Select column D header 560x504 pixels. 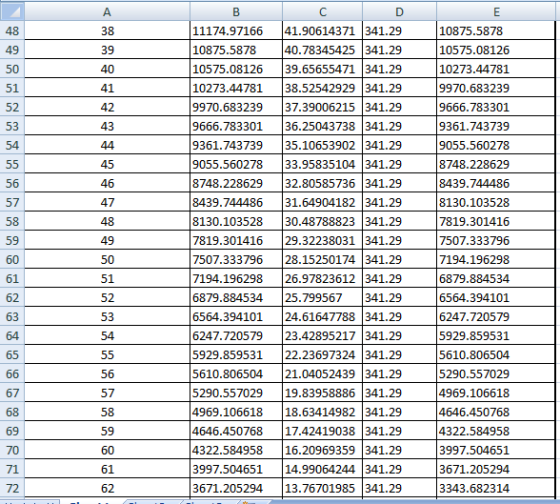click(x=399, y=11)
